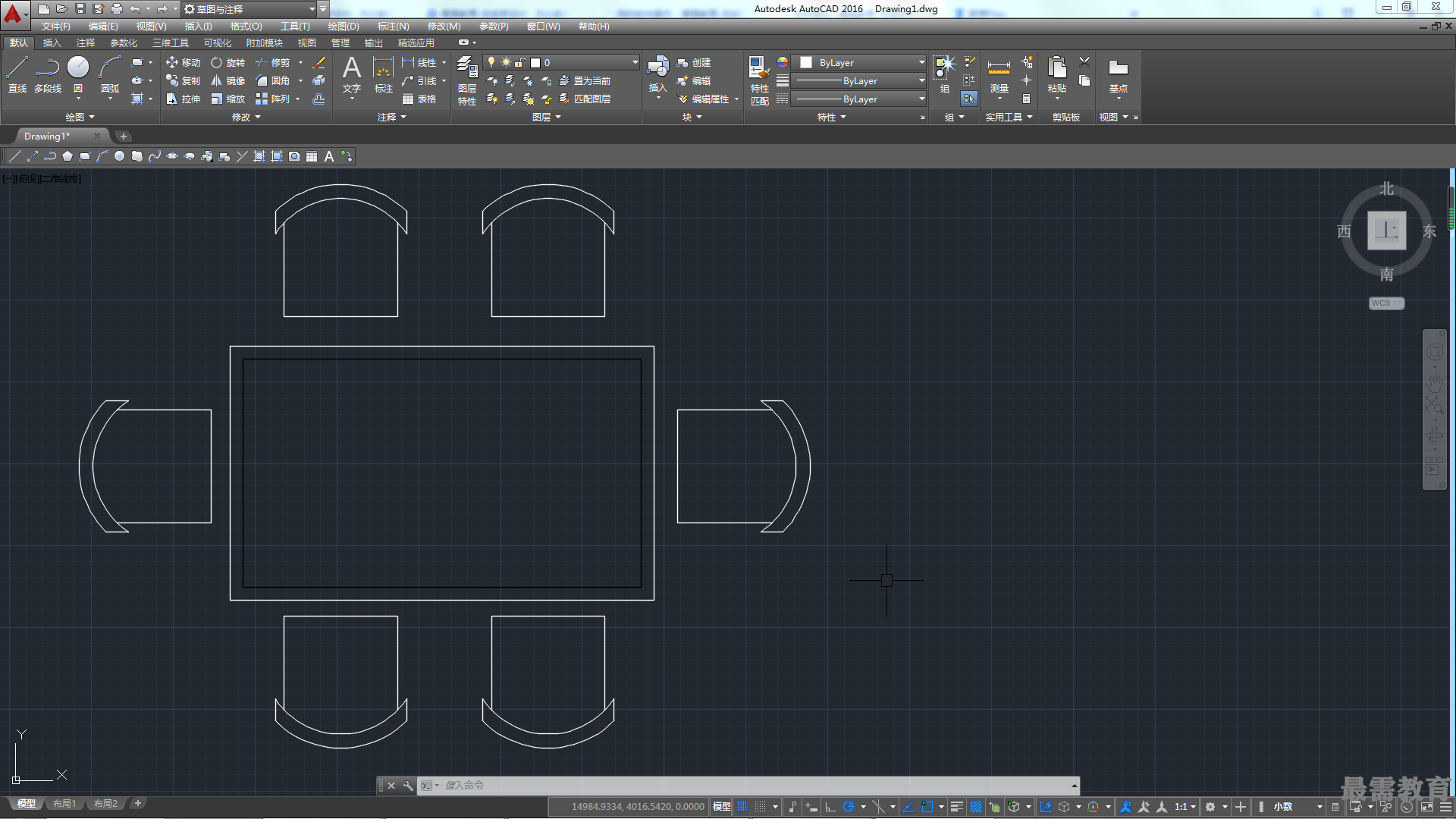
Task: Click the Text (文字) annotation tool
Action: pyautogui.click(x=352, y=74)
